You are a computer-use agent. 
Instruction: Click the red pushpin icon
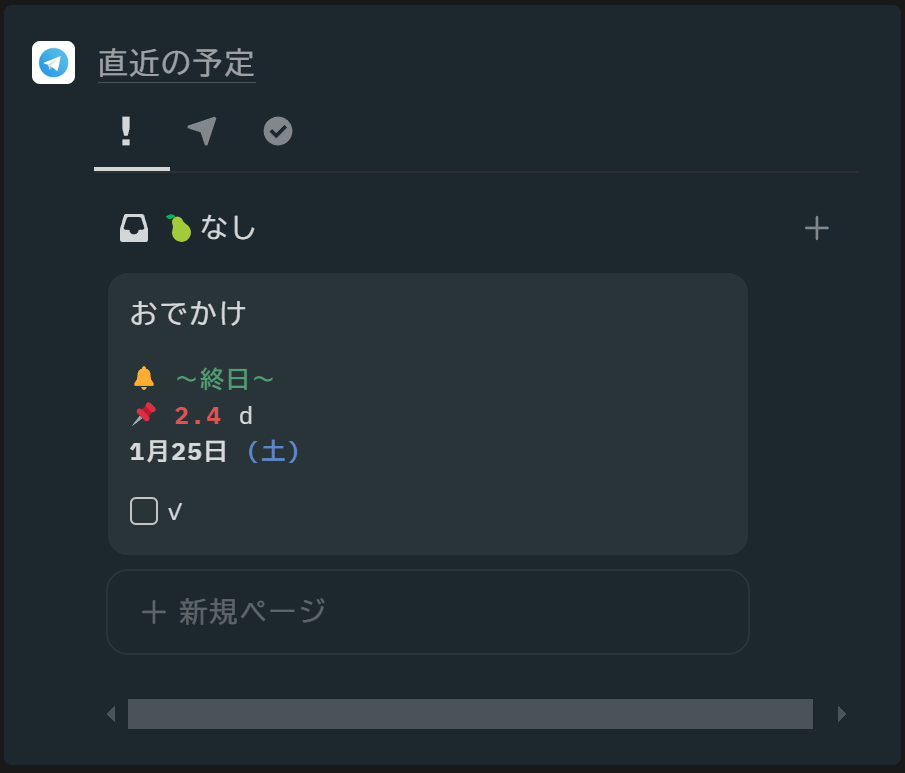tap(144, 414)
